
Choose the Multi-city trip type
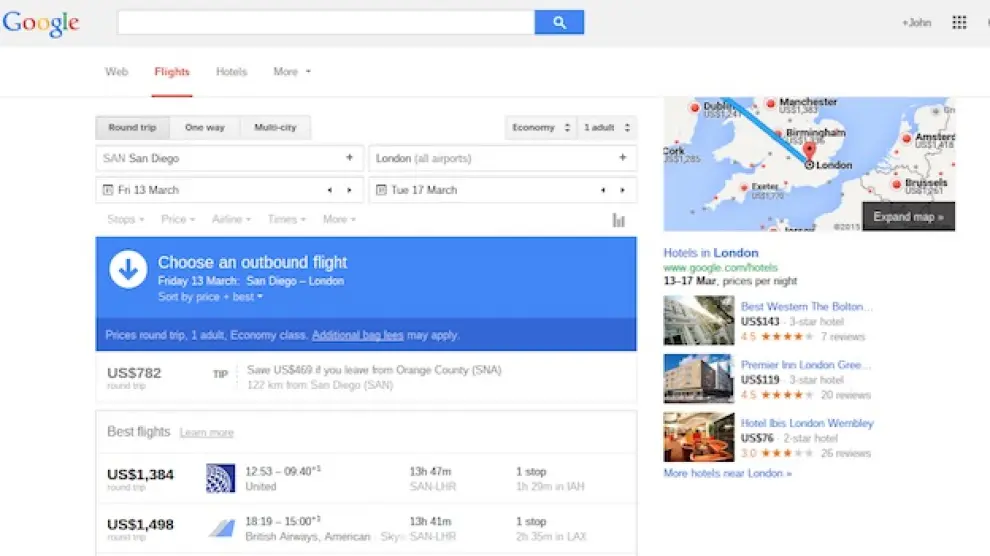point(275,128)
